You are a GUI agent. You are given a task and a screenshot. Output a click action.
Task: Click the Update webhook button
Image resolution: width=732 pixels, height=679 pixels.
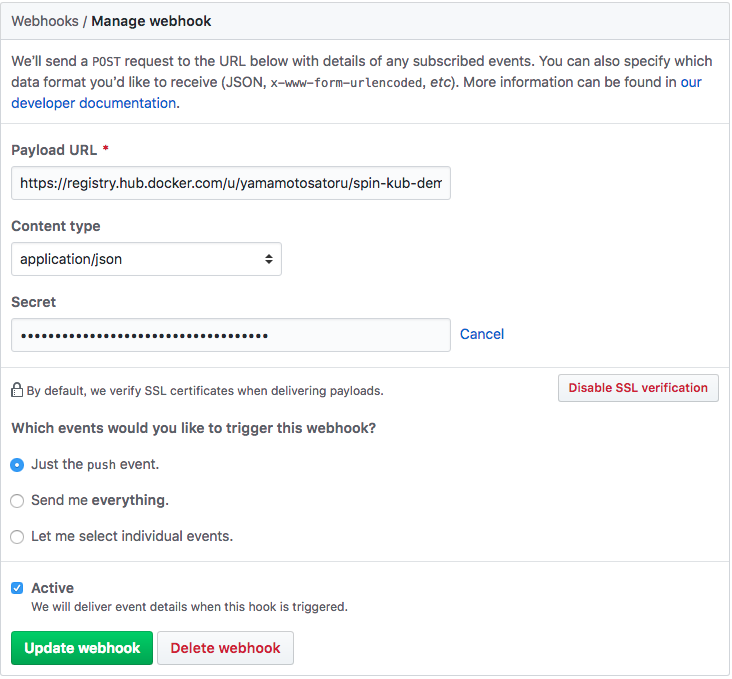click(82, 648)
